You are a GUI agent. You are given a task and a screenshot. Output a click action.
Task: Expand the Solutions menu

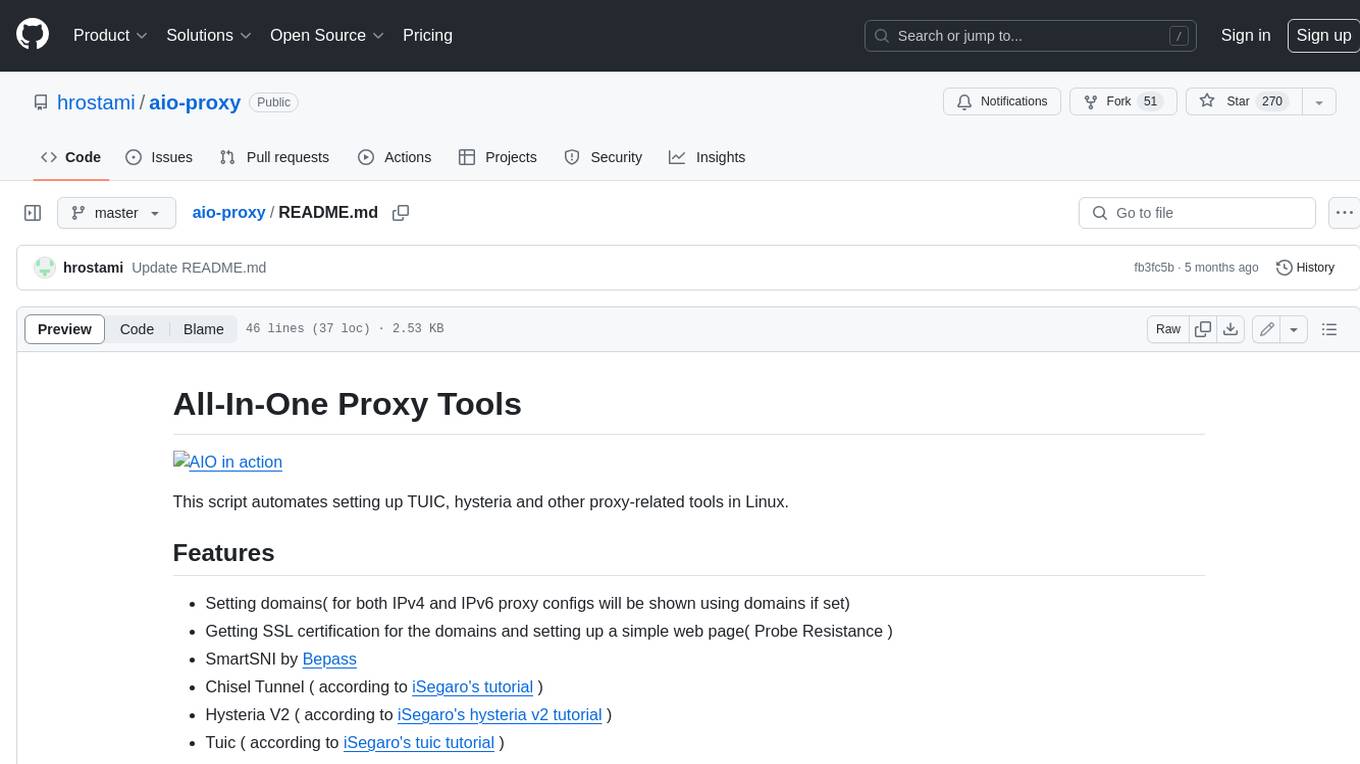point(209,35)
